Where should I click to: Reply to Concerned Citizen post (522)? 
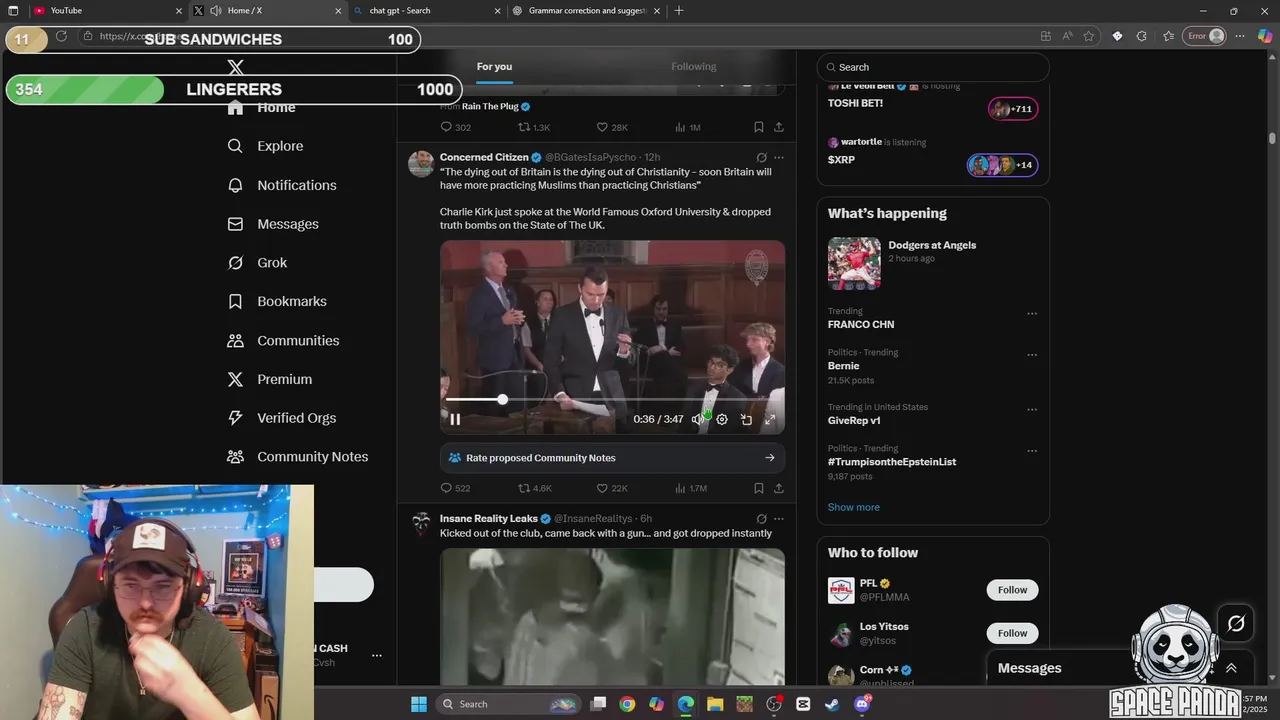point(456,488)
